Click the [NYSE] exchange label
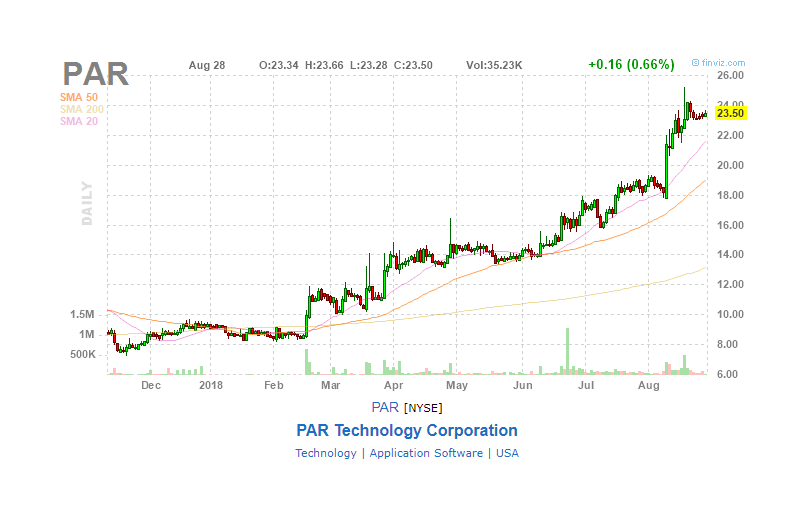 [423, 408]
